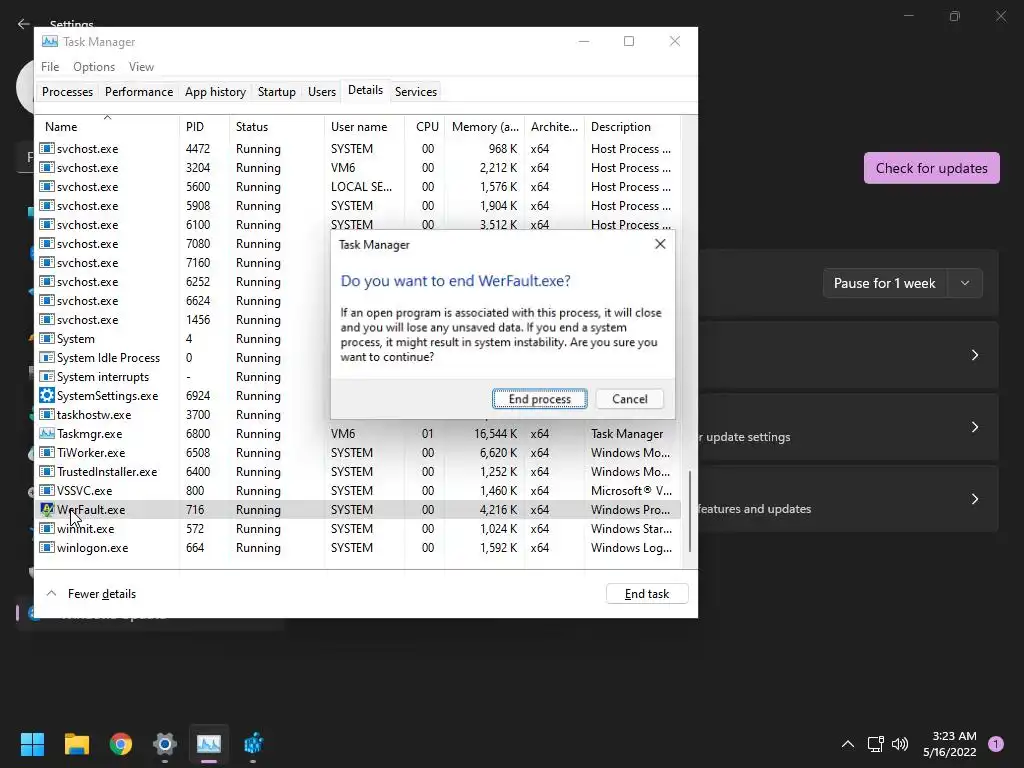This screenshot has width=1024, height=768.
Task: Click Check for updates in Settings
Action: pos(931,168)
